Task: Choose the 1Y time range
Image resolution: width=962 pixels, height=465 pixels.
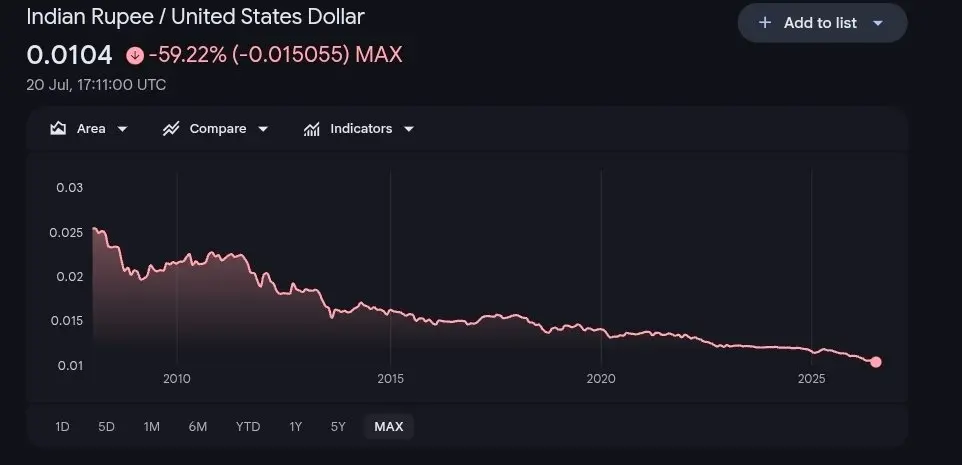Action: pyautogui.click(x=296, y=426)
